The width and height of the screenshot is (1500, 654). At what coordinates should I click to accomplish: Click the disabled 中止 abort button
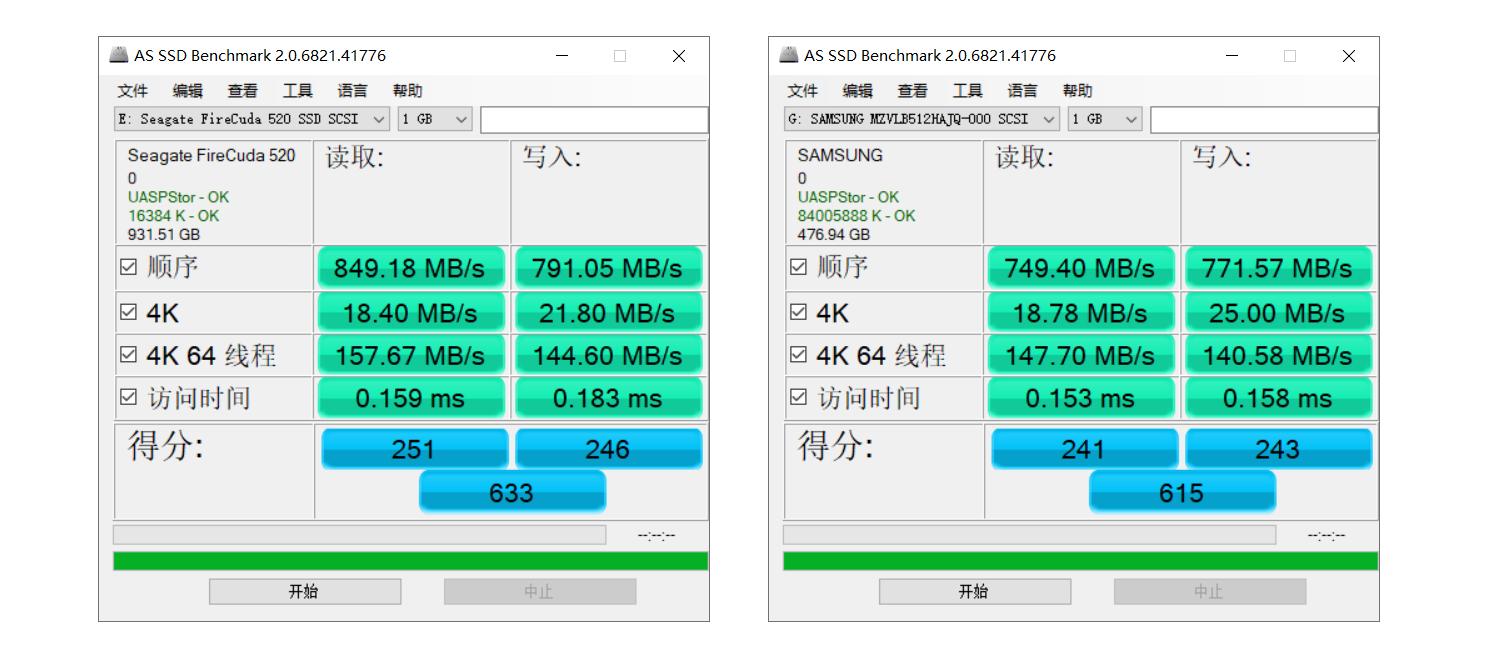pyautogui.click(x=539, y=591)
